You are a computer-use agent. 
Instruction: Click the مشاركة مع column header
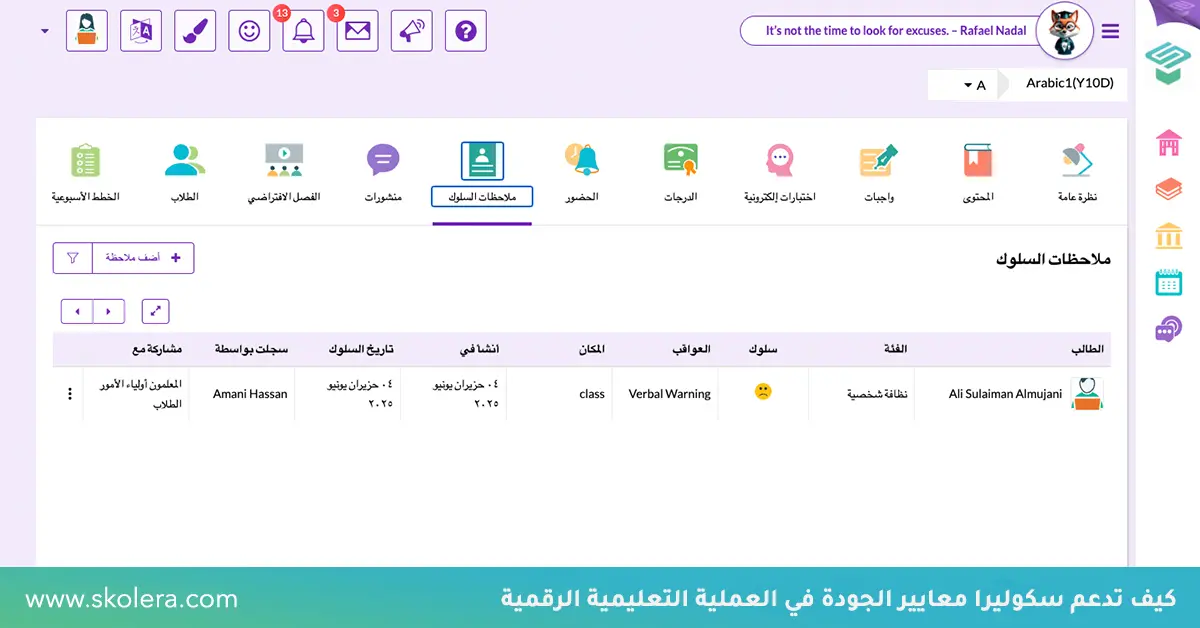click(157, 349)
